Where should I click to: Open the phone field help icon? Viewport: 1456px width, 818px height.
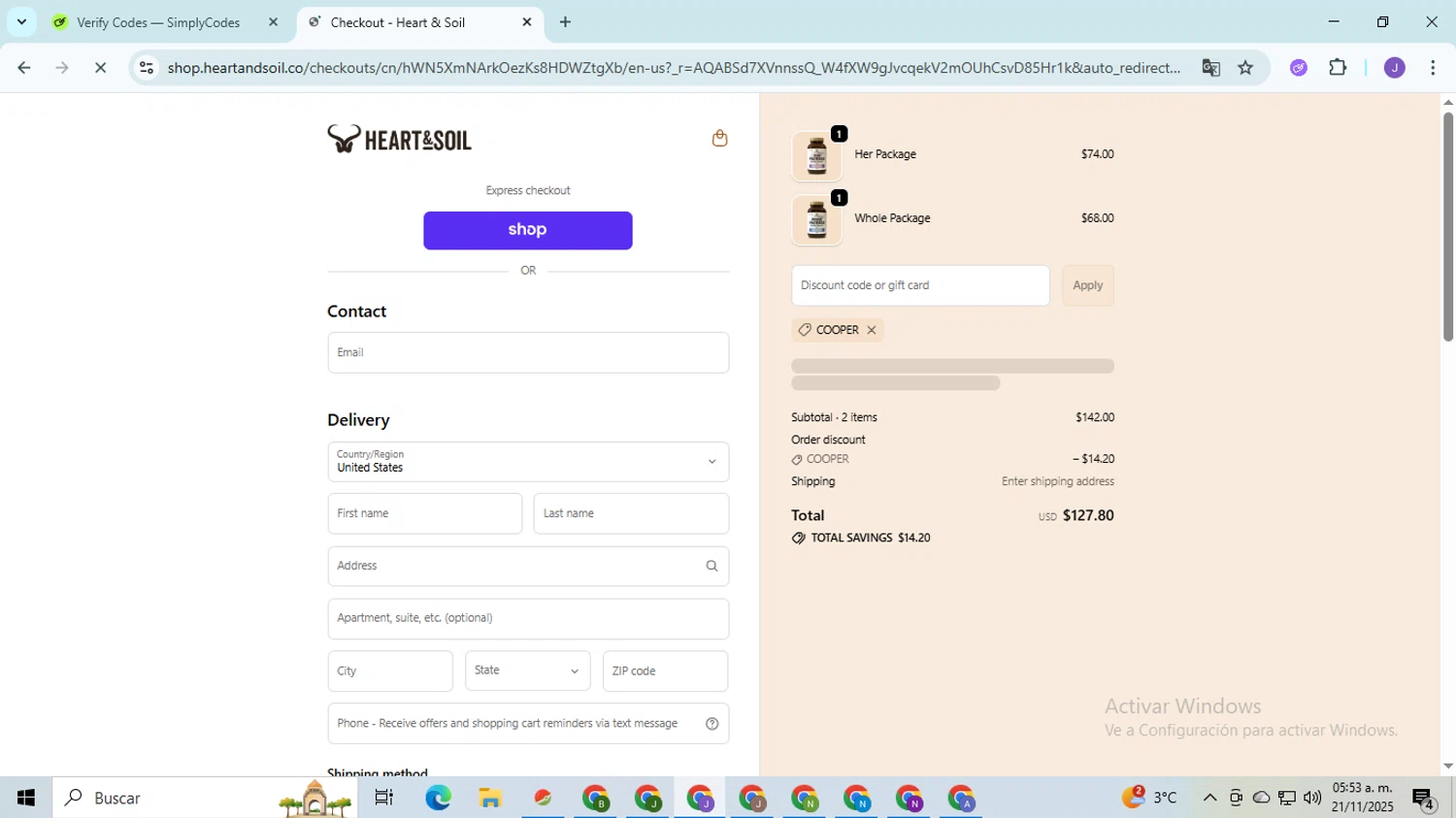(711, 724)
